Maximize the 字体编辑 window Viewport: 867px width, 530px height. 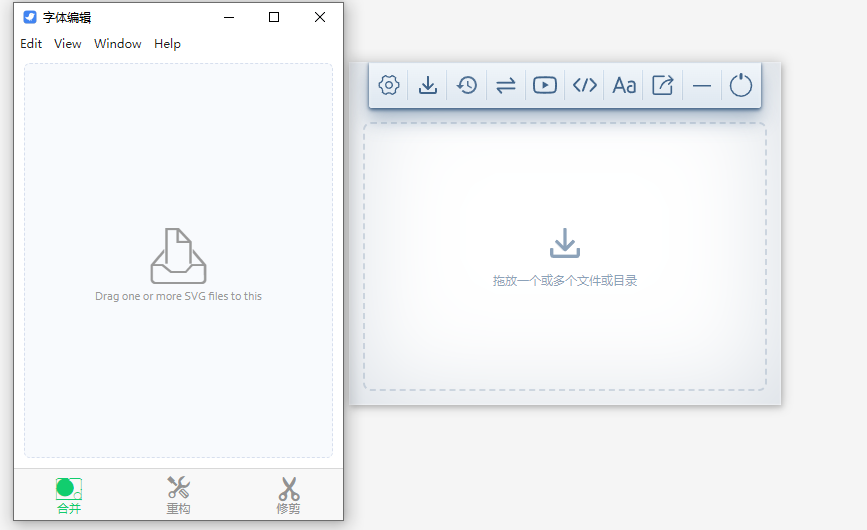274,17
